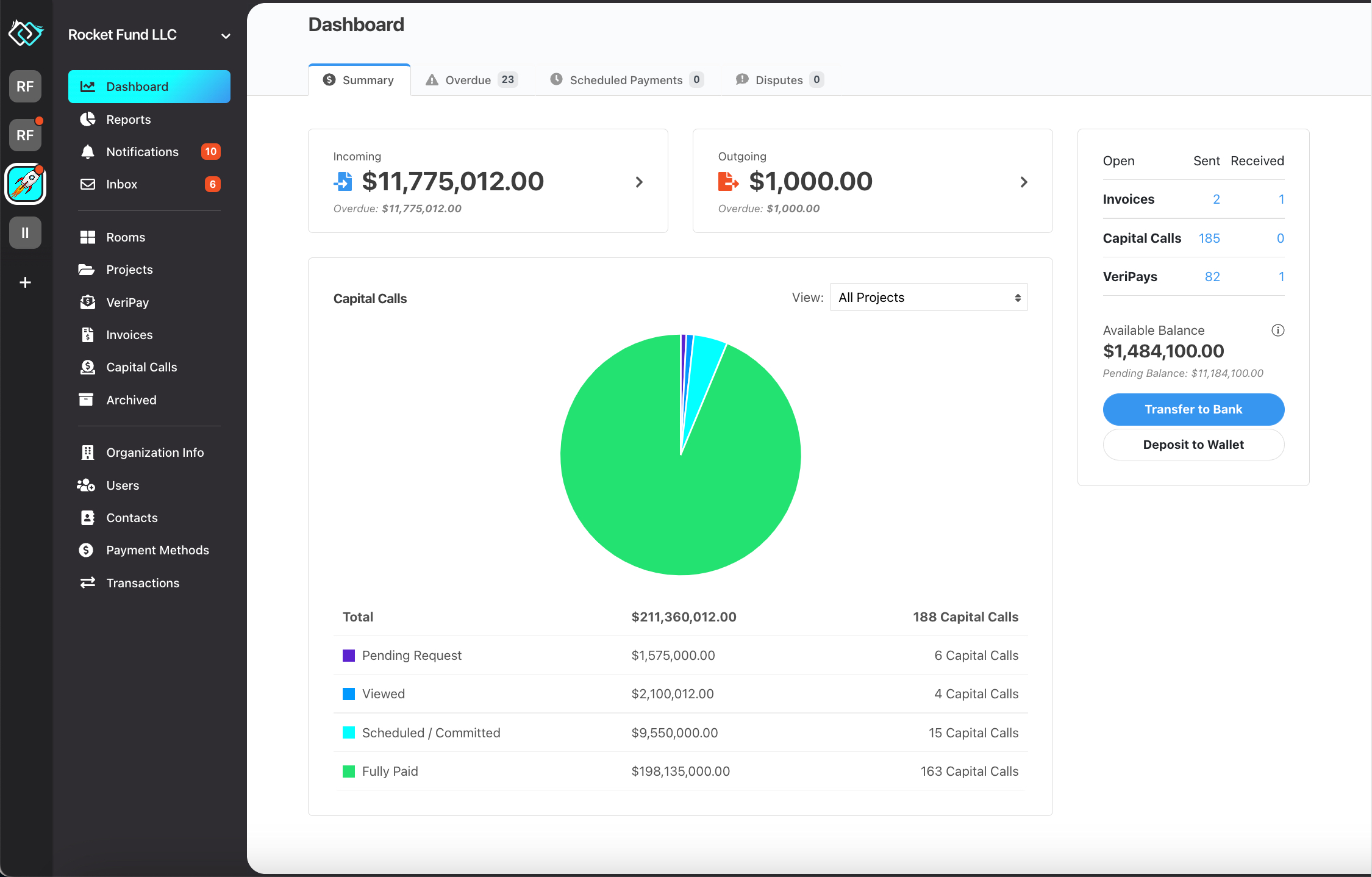The height and width of the screenshot is (877, 1372).
Task: Select the rocket workspace avatar
Action: pos(25,184)
